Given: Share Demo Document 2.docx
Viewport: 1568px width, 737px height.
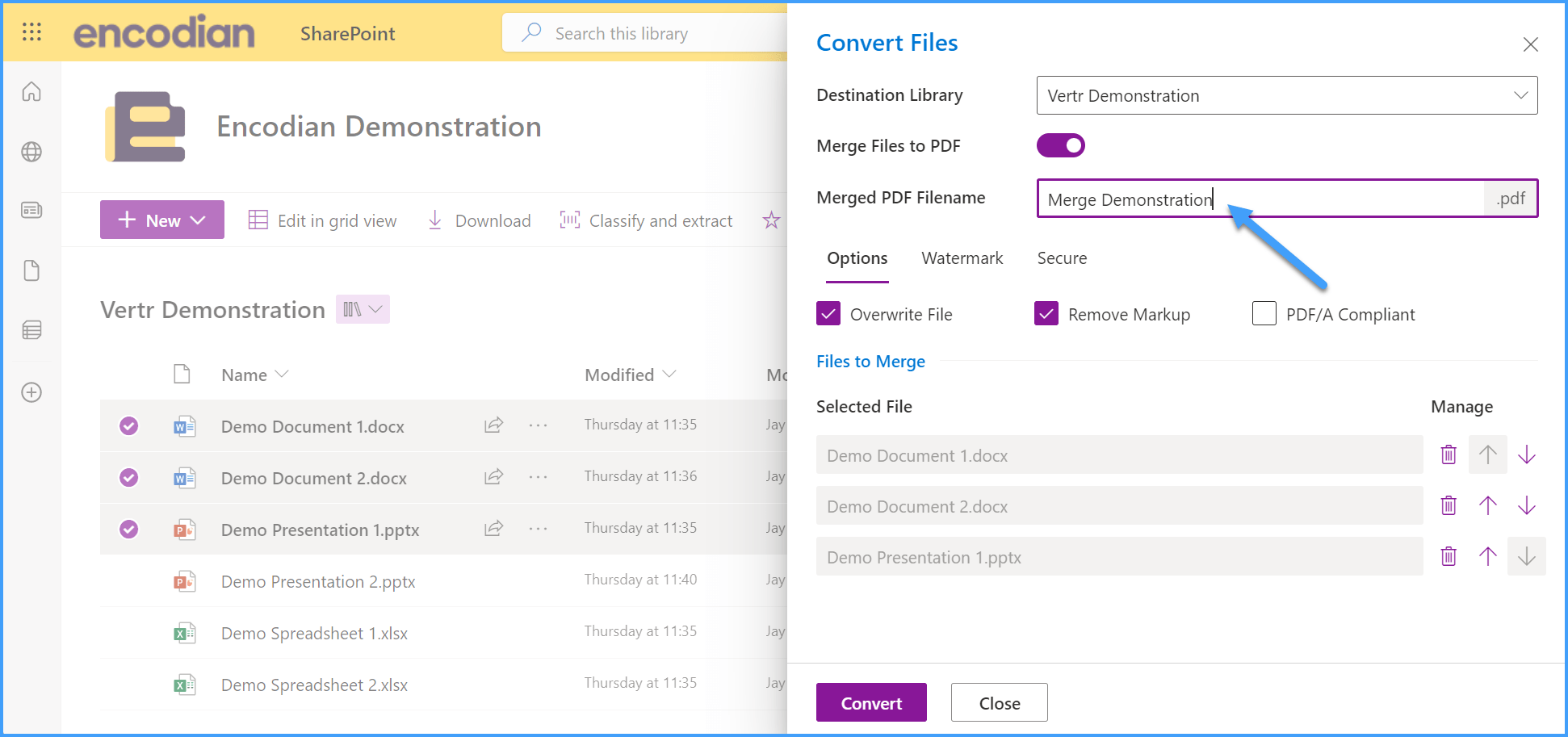Looking at the screenshot, I should tap(493, 476).
